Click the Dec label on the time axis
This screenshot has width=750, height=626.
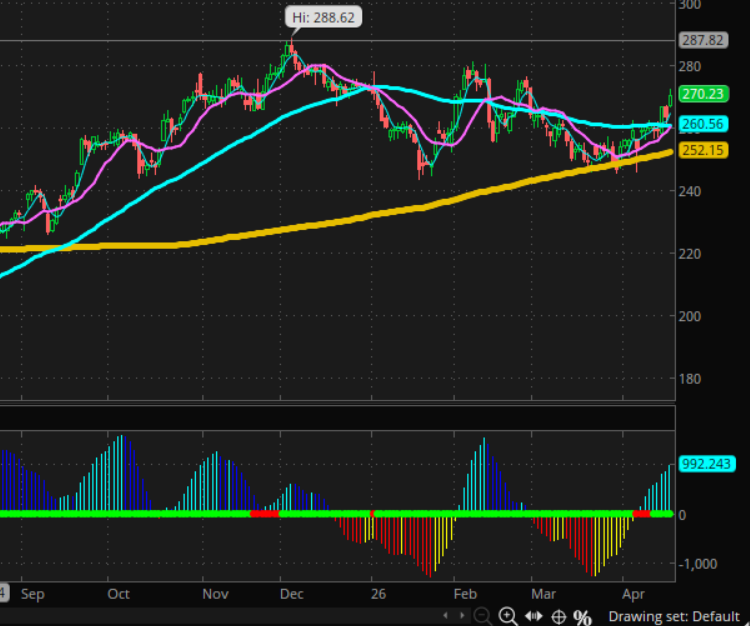[292, 594]
